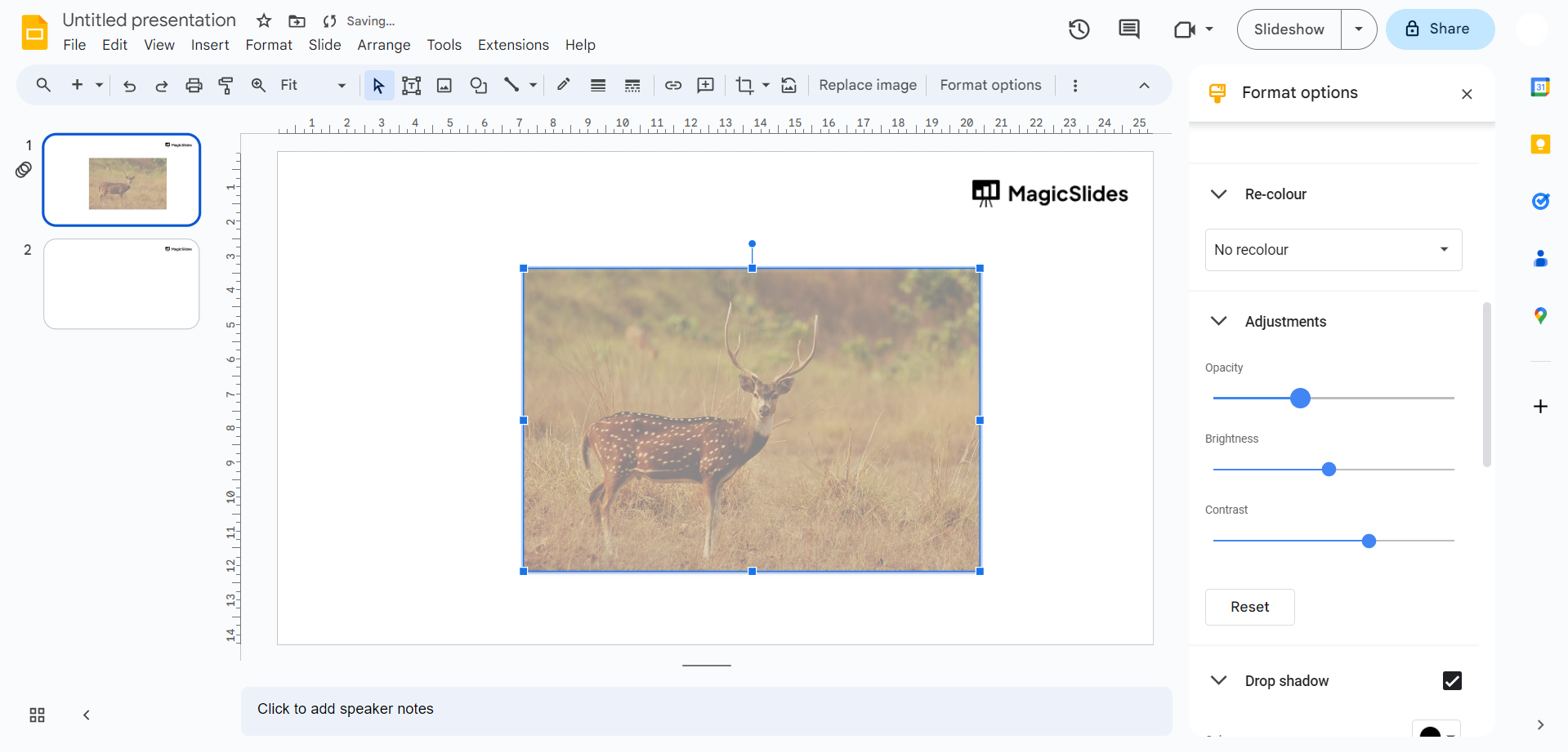The height and width of the screenshot is (753, 1568).
Task: Uncheck the Drop shadow checkbox
Action: click(1451, 681)
